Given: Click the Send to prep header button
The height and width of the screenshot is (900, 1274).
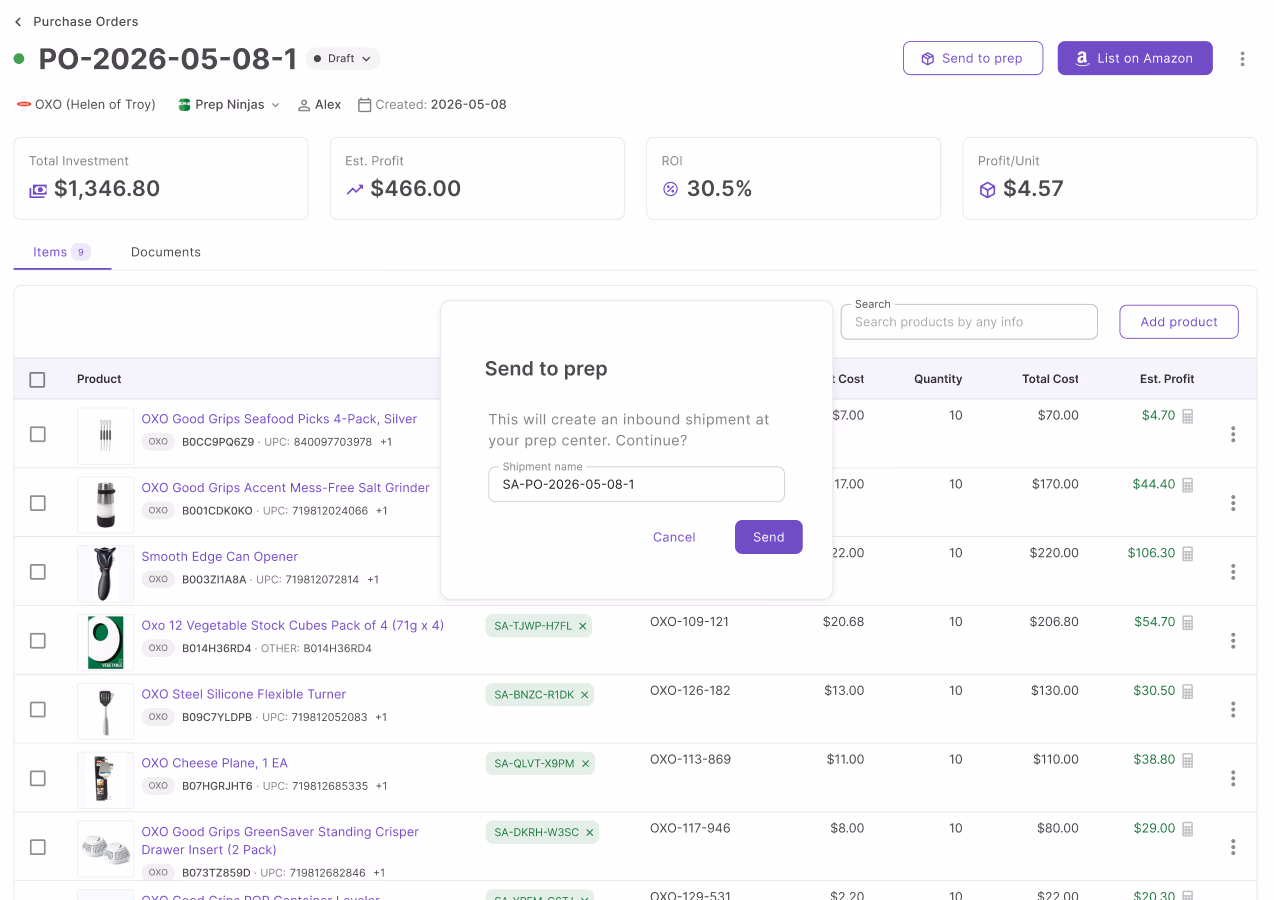Looking at the screenshot, I should click(x=973, y=58).
